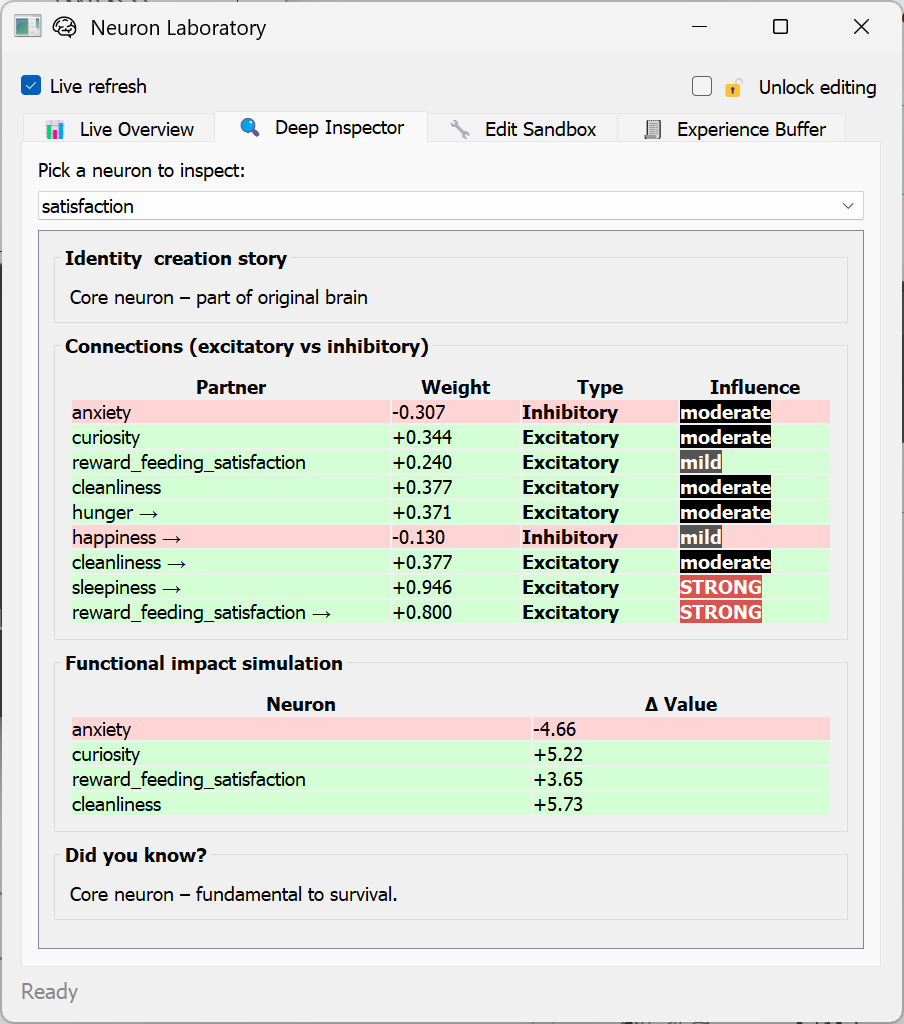
Task: Click the Influence column header
Action: click(x=755, y=387)
